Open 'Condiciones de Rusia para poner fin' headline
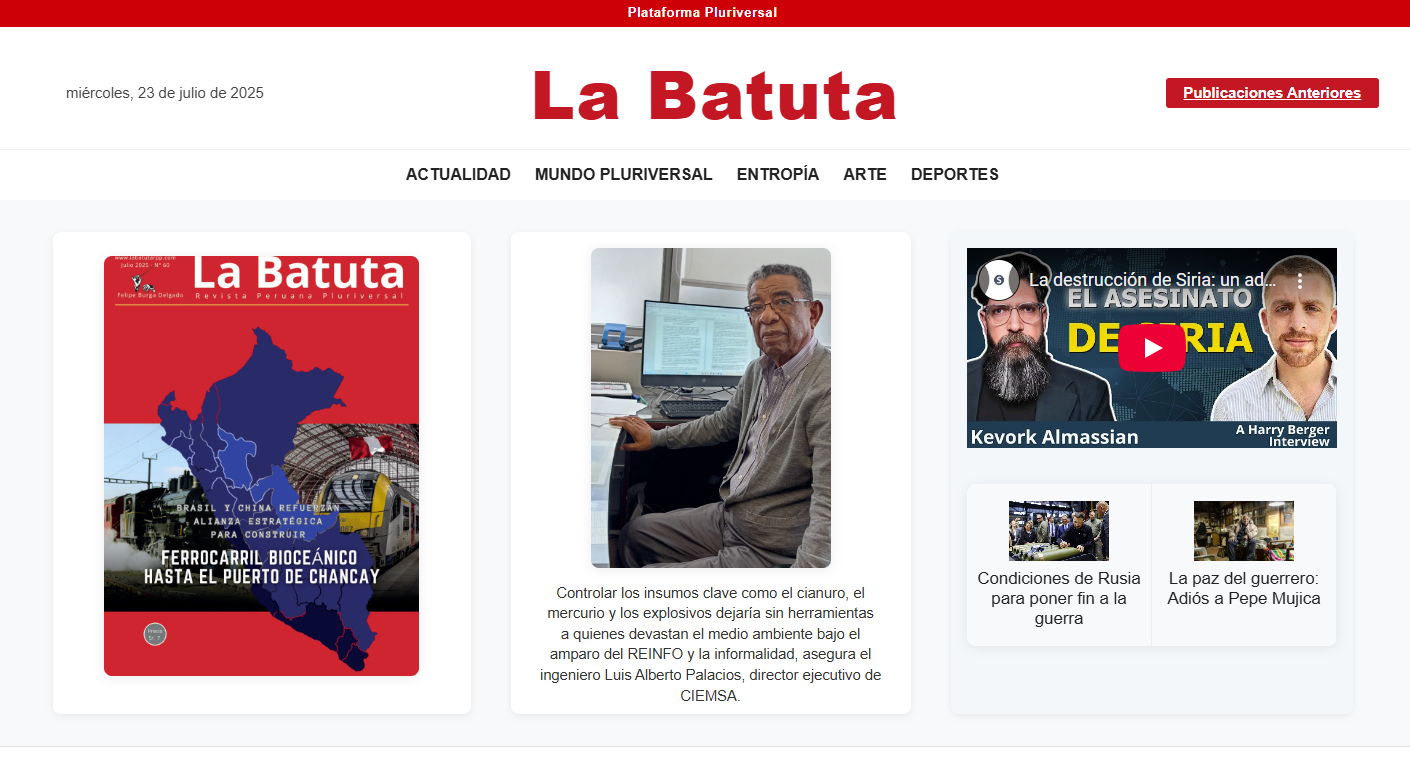 1059,598
